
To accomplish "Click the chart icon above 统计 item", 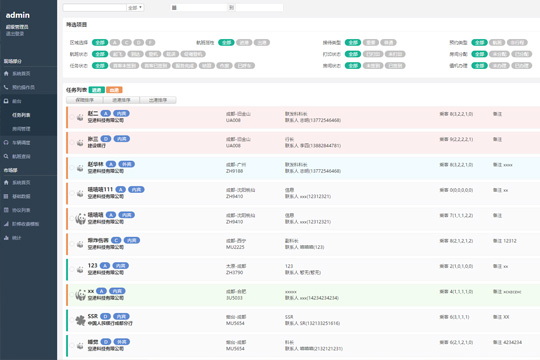I will tap(6, 224).
